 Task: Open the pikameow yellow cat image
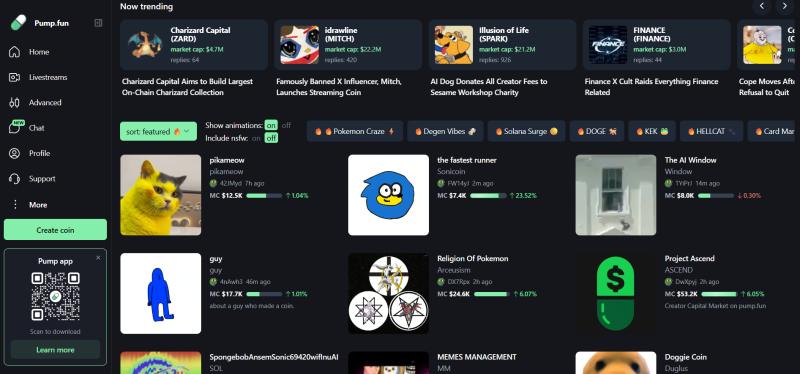[x=161, y=195]
